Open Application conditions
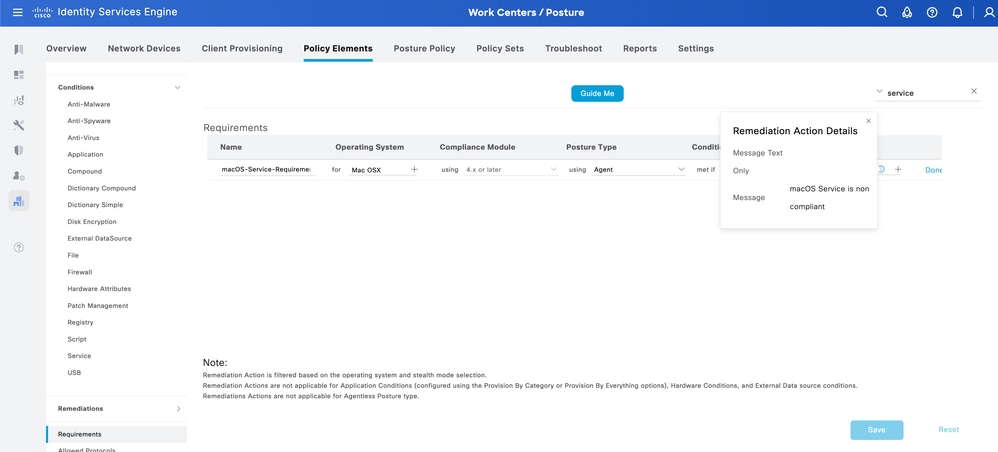This screenshot has width=998, height=452. [85, 155]
